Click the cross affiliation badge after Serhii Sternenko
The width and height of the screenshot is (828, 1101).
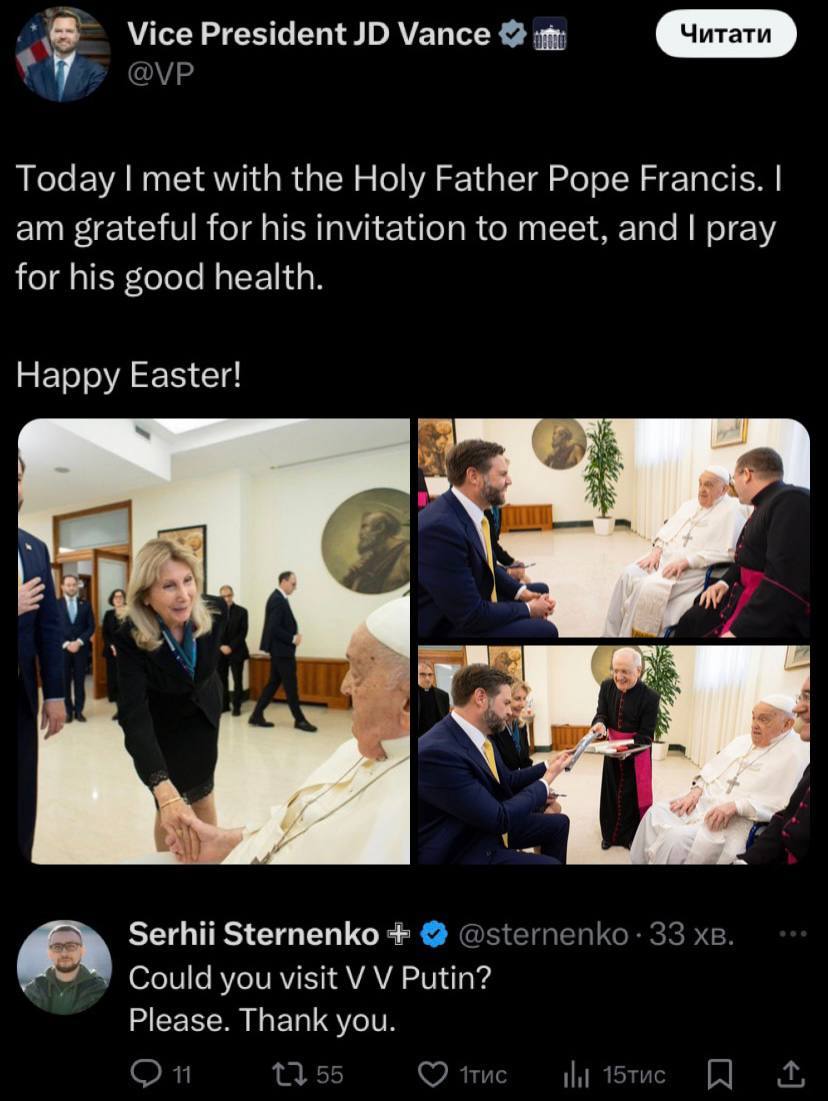click(399, 935)
